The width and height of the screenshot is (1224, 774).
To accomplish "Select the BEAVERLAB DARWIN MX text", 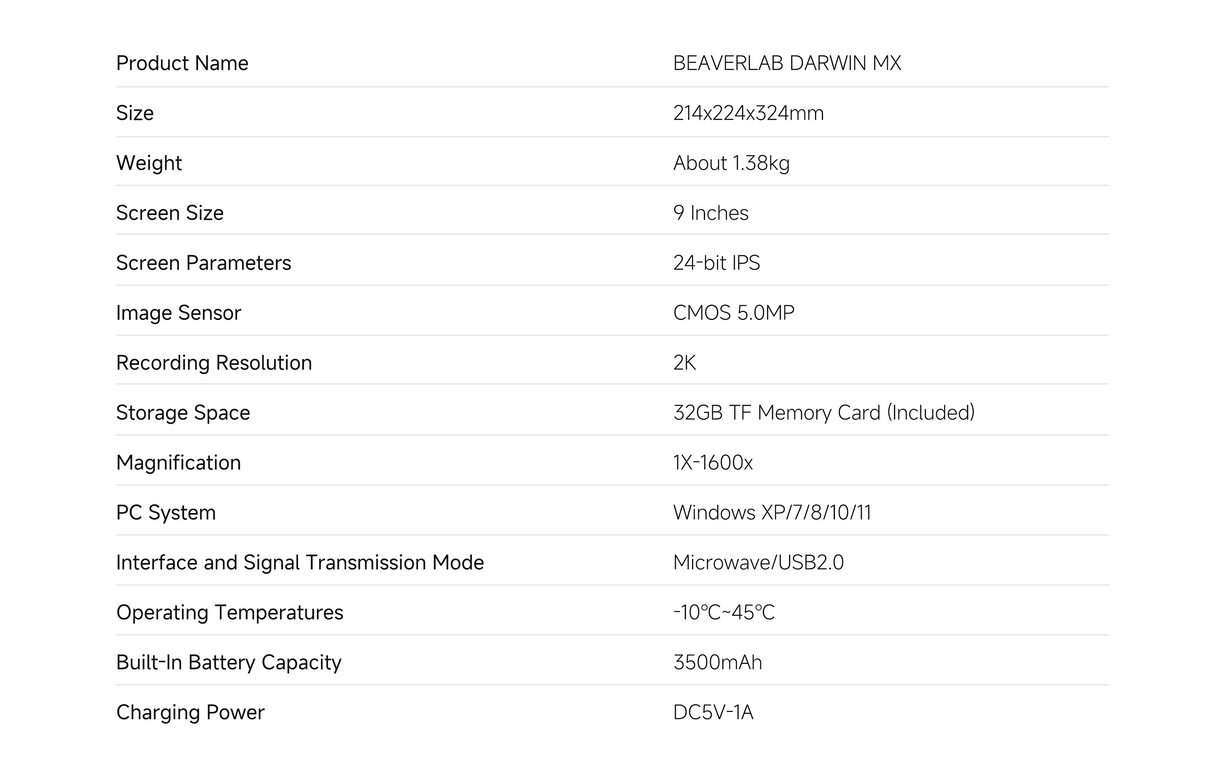I will click(x=787, y=63).
